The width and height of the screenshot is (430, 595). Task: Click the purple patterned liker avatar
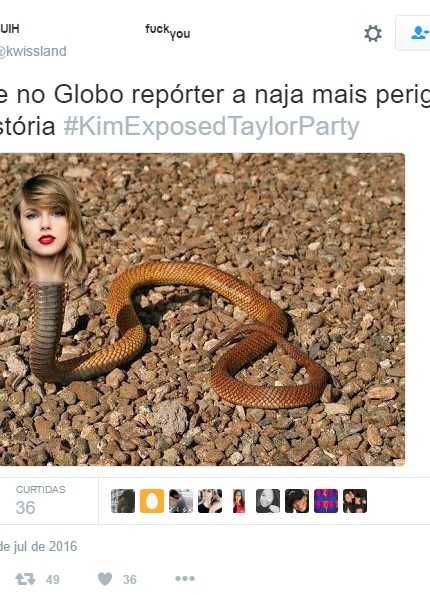click(x=326, y=501)
